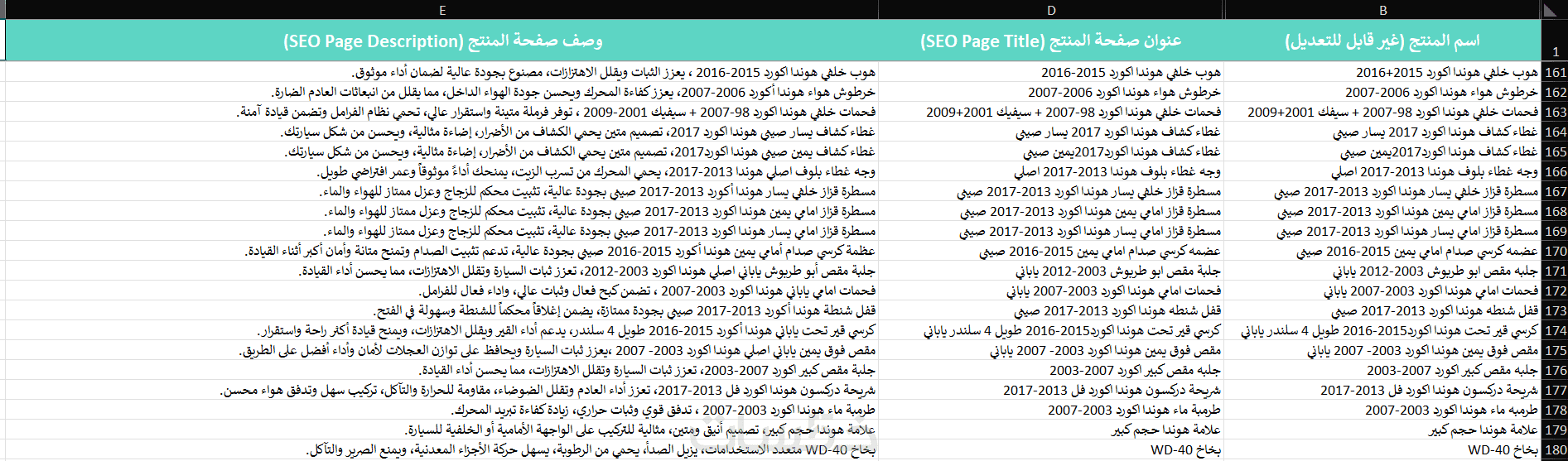Select description cell in row 180 starting 'بخاخ WD-40 متعدد الاستخدامات'
Screen dimensions: 1568x461
pos(442,449)
